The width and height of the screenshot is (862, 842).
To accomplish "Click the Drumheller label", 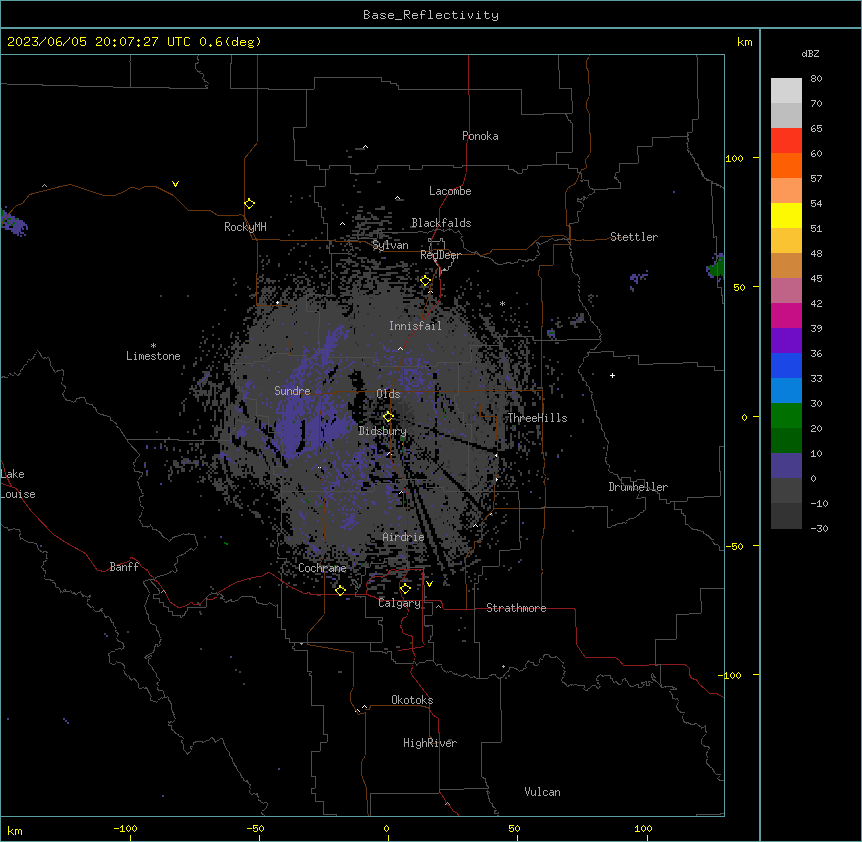I will coord(638,487).
